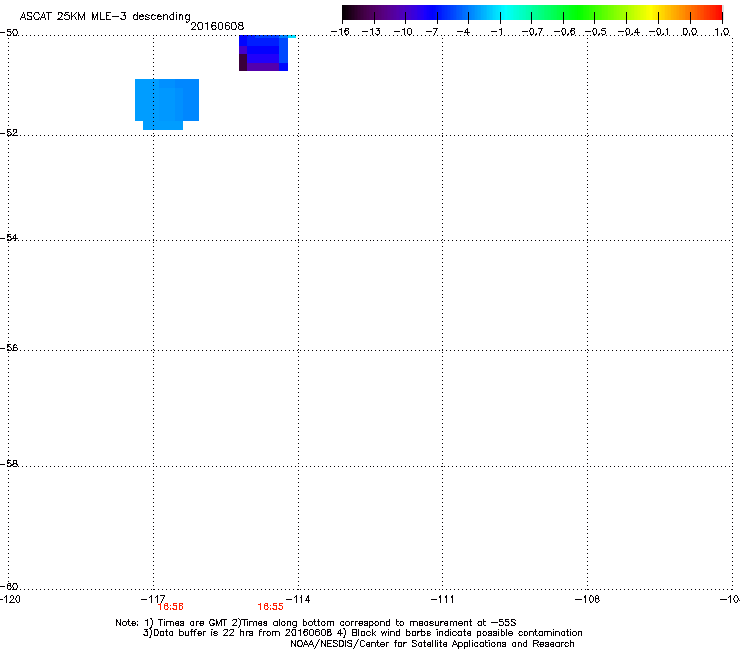Click the red 18:56 pass time
This screenshot has width=740, height=650.
170,607
